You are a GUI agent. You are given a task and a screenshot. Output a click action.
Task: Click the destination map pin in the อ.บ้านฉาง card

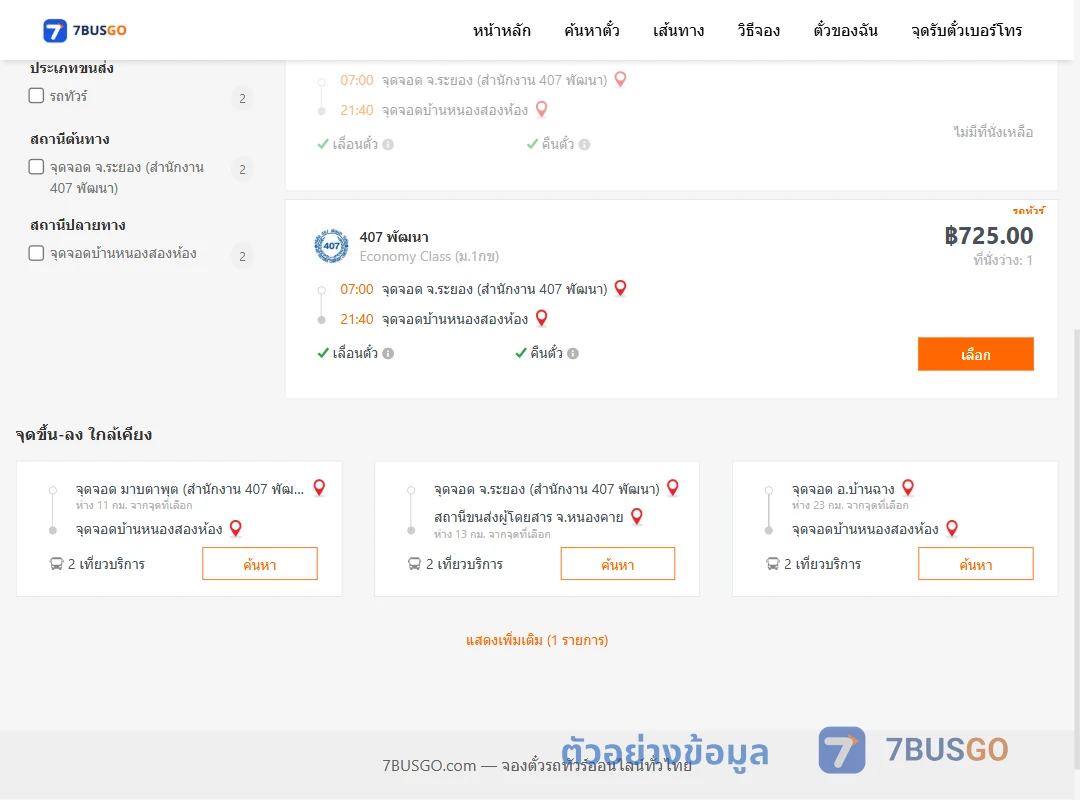coord(952,529)
